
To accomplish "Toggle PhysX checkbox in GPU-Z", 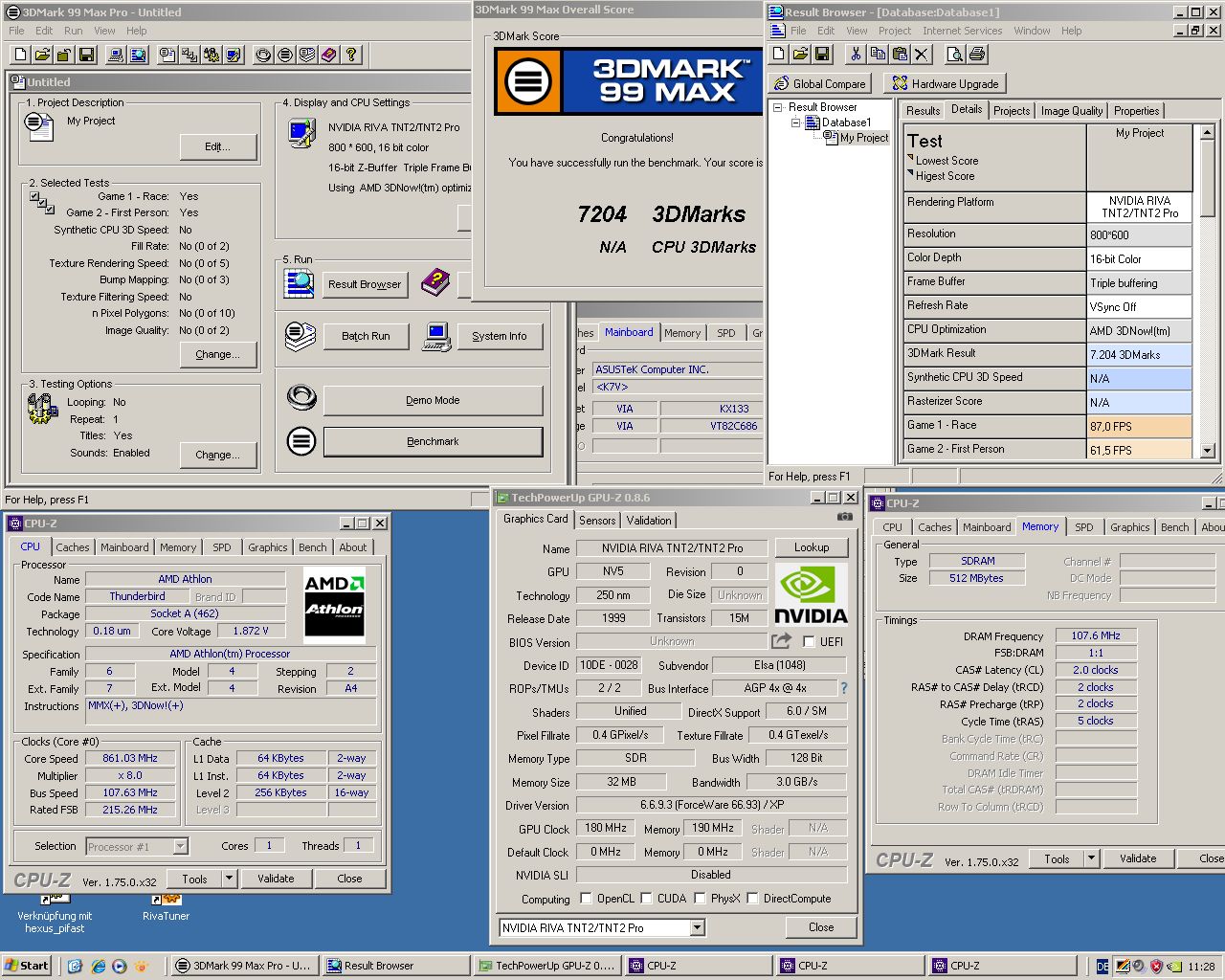I will point(701,898).
